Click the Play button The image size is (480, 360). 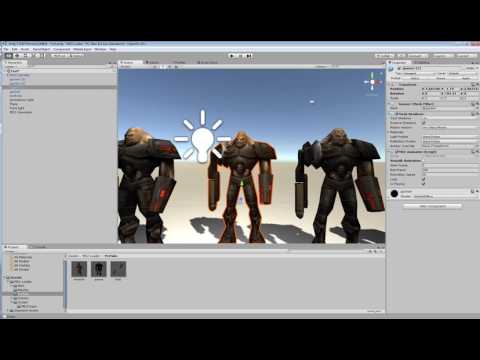(232, 56)
